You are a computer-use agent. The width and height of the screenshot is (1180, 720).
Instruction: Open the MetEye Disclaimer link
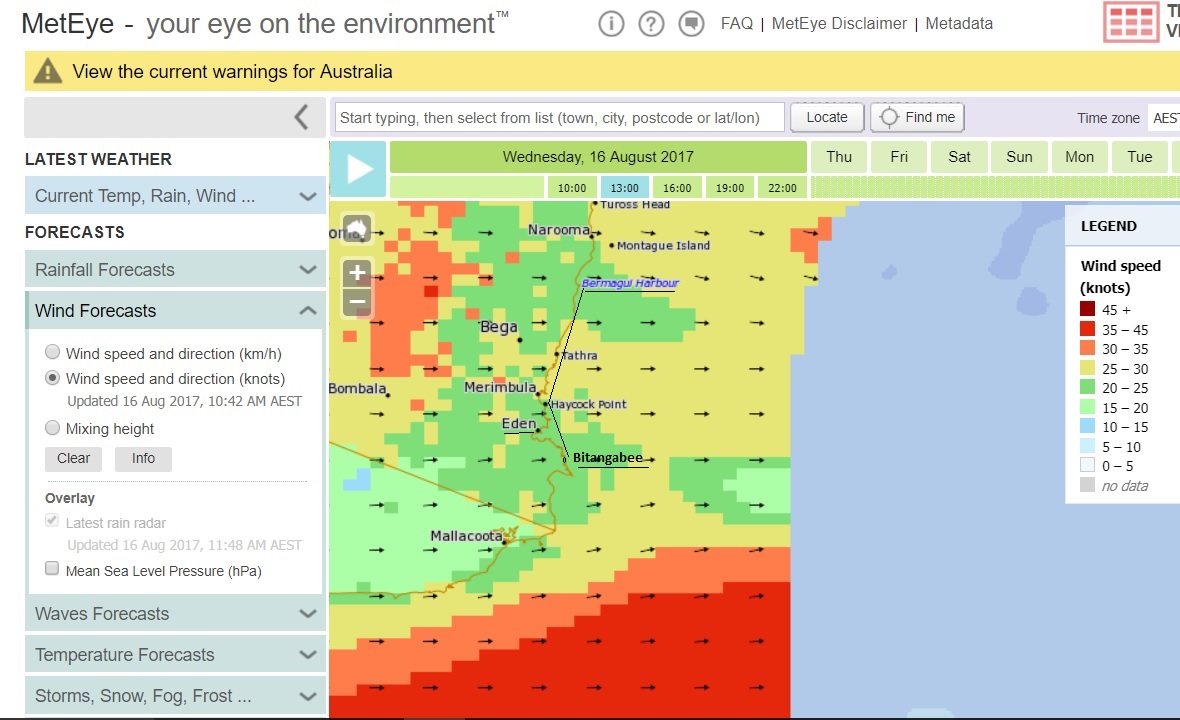click(x=839, y=24)
